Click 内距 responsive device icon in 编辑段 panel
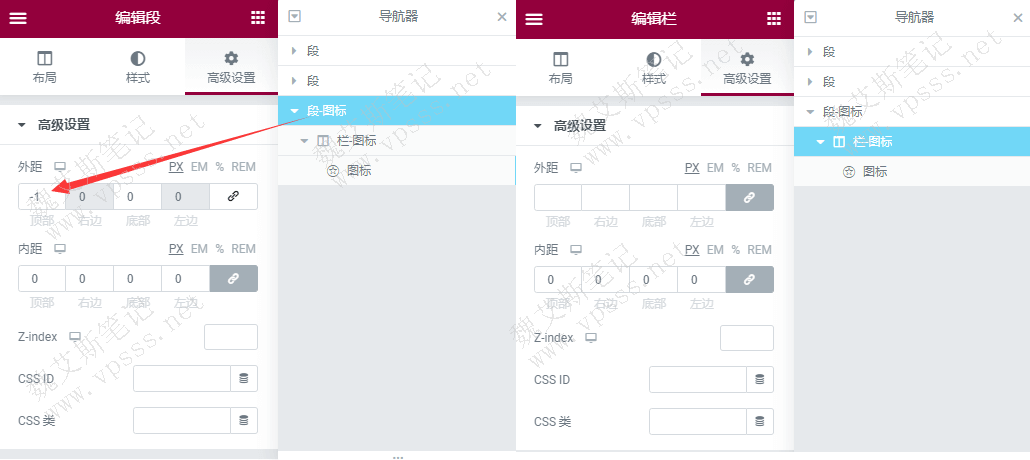The height and width of the screenshot is (460, 1030). 60,249
